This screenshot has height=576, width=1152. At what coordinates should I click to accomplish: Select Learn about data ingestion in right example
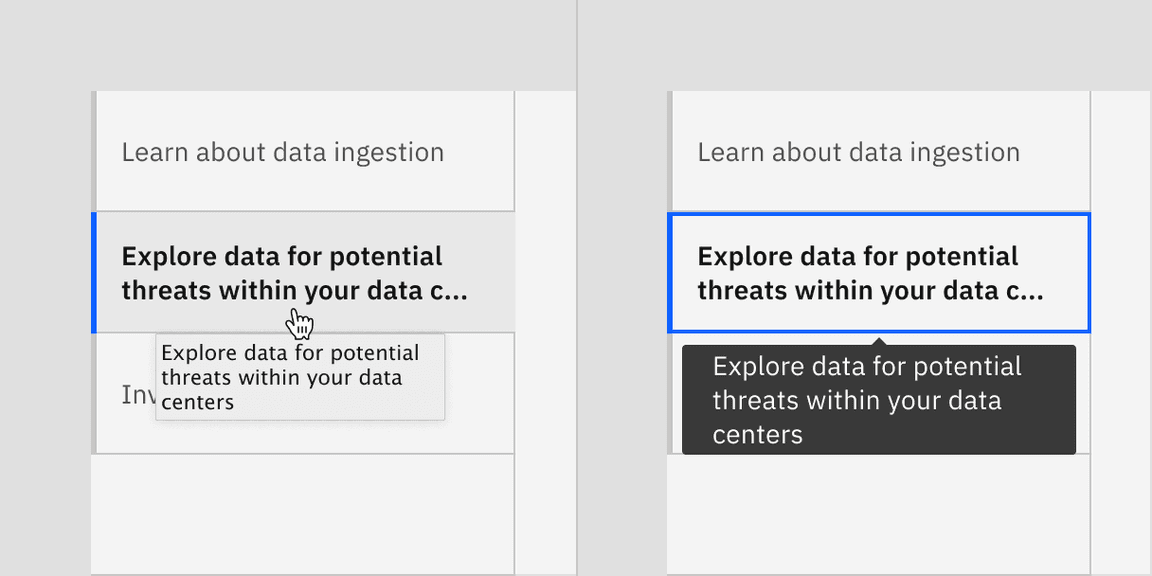[858, 152]
